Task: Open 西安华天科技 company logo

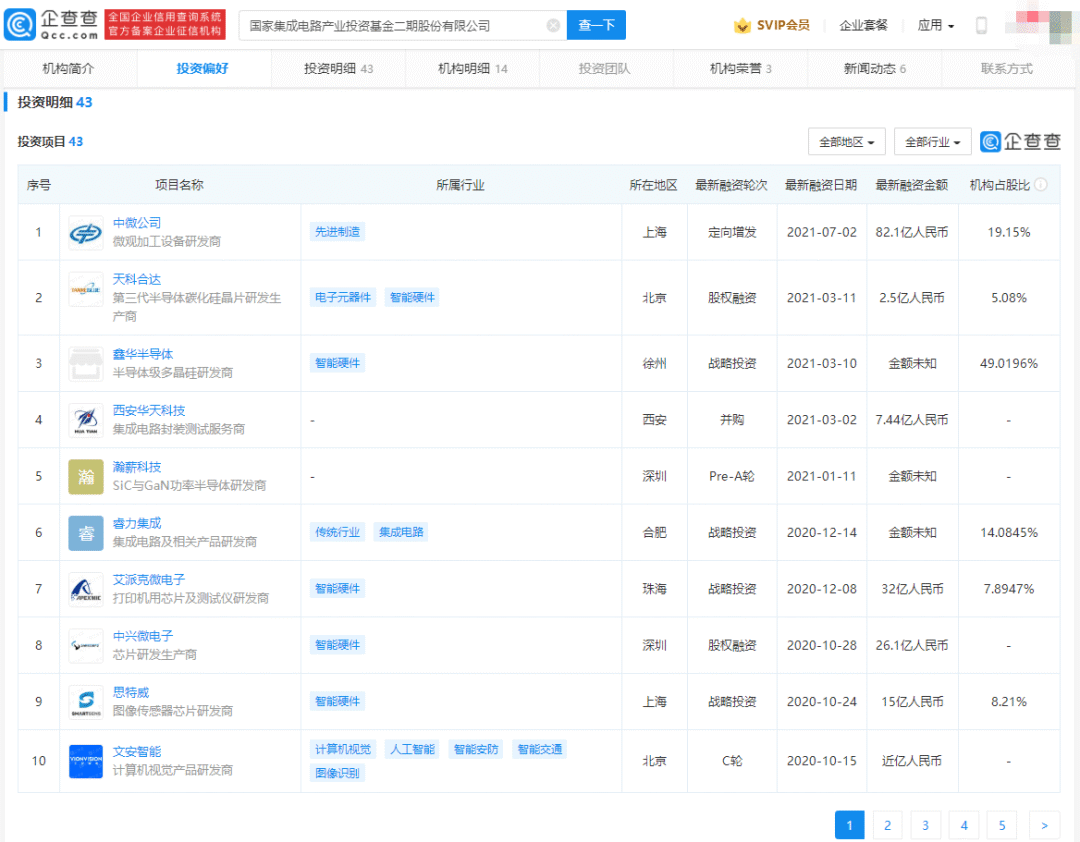Action: [x=86, y=420]
